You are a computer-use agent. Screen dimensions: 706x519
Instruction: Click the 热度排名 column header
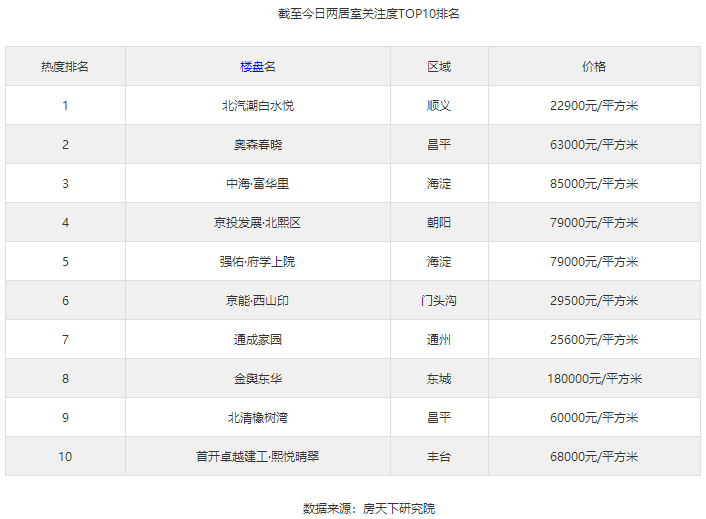tap(65, 67)
